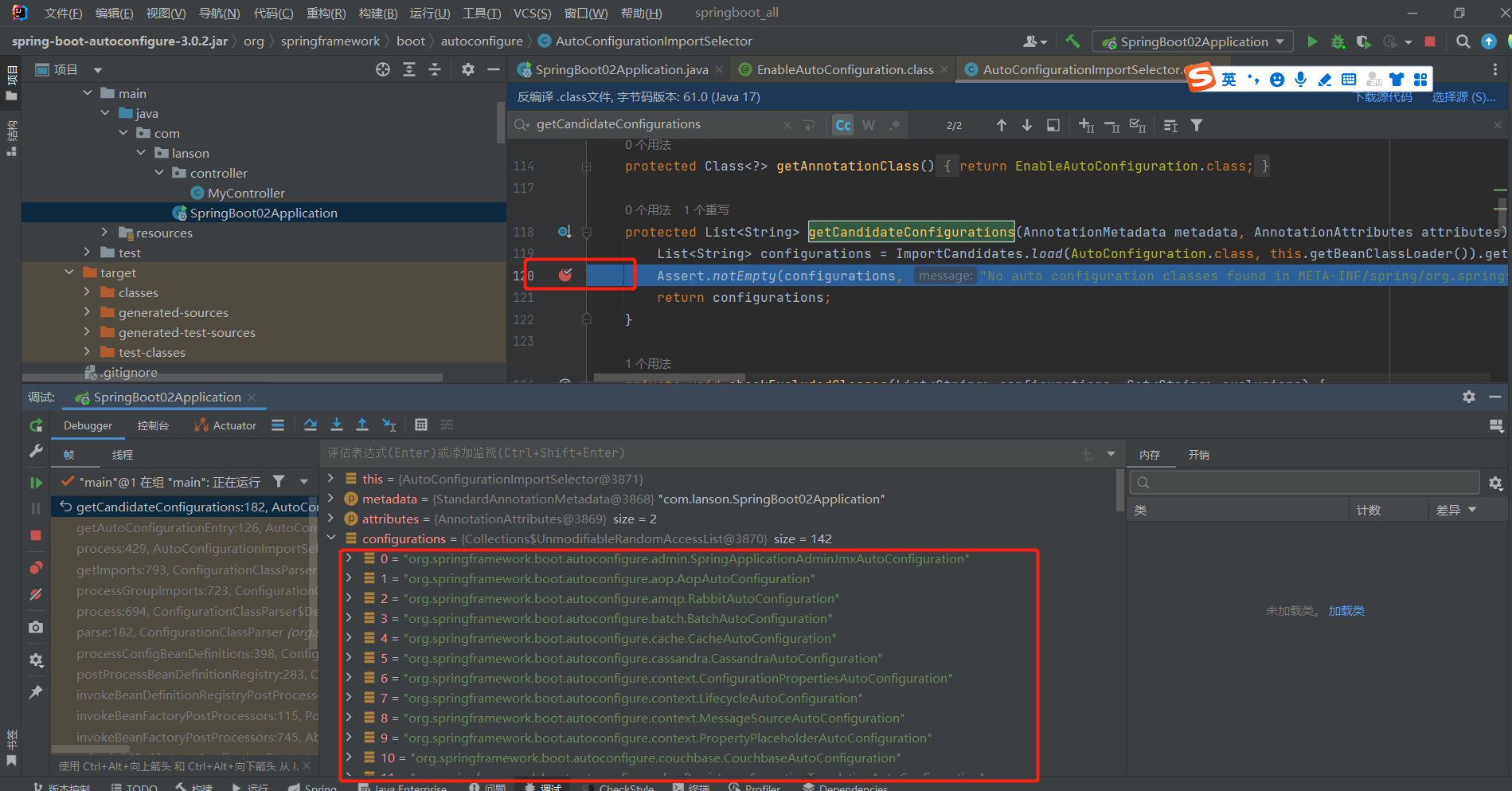Image resolution: width=1512 pixels, height=791 pixels.
Task: Click Step Over in the debugger toolbar
Action: 311,425
